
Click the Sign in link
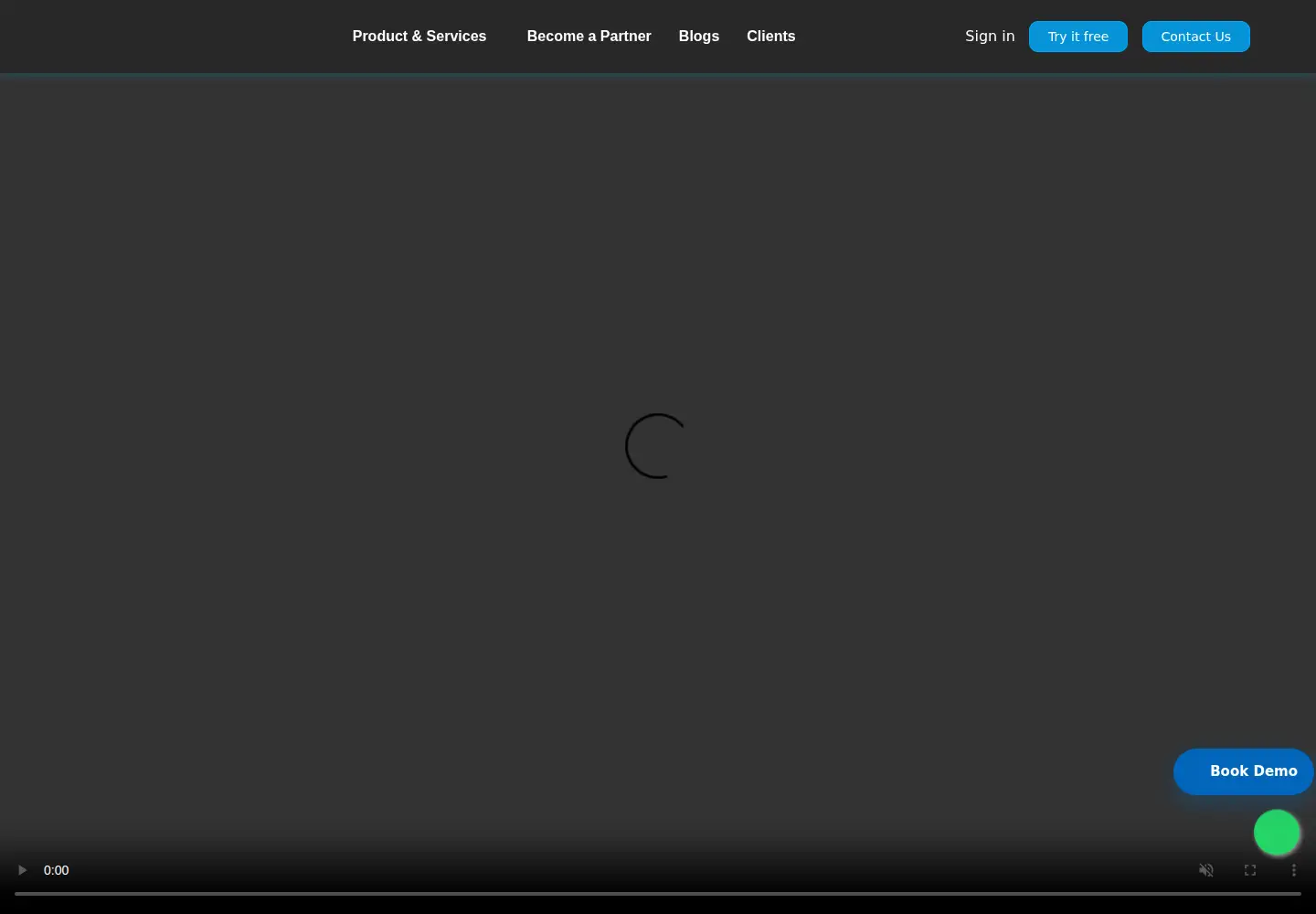click(990, 37)
